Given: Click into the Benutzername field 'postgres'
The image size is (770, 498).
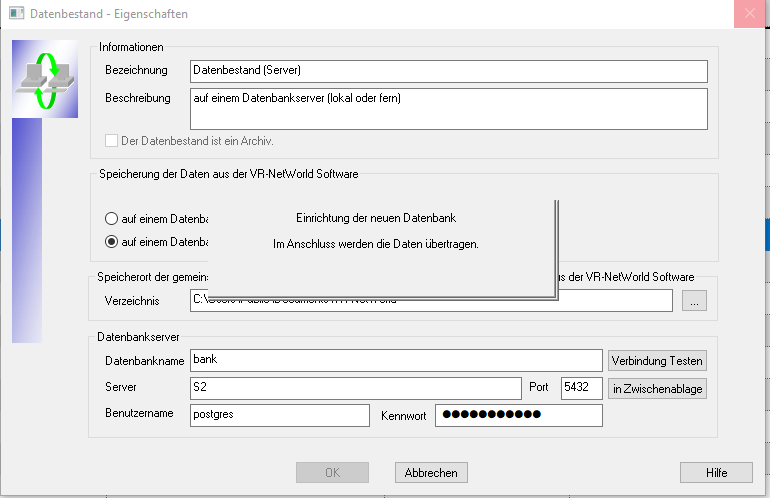Looking at the screenshot, I should point(280,415).
